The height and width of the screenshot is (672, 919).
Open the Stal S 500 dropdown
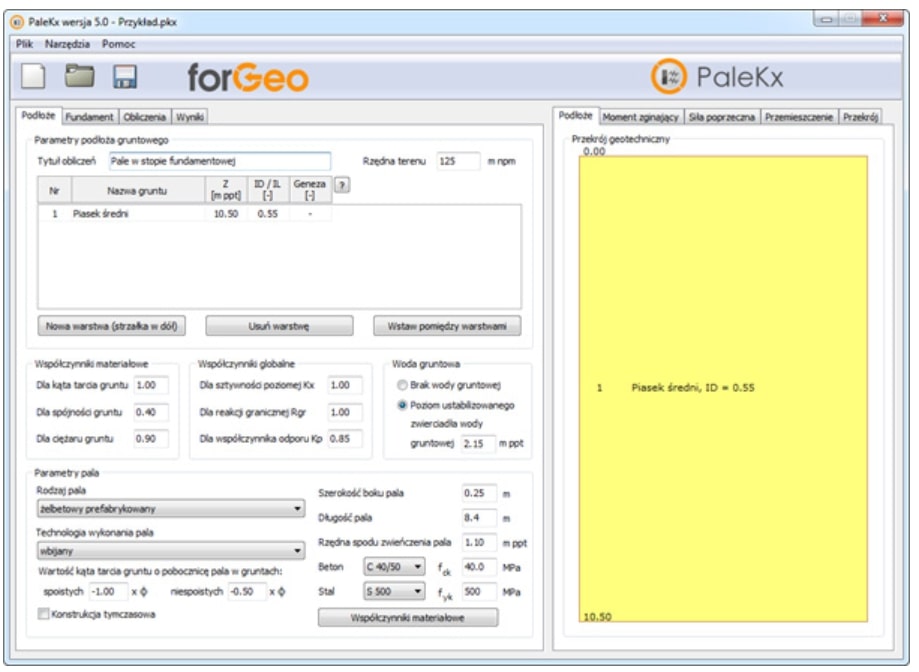pyautogui.click(x=394, y=592)
